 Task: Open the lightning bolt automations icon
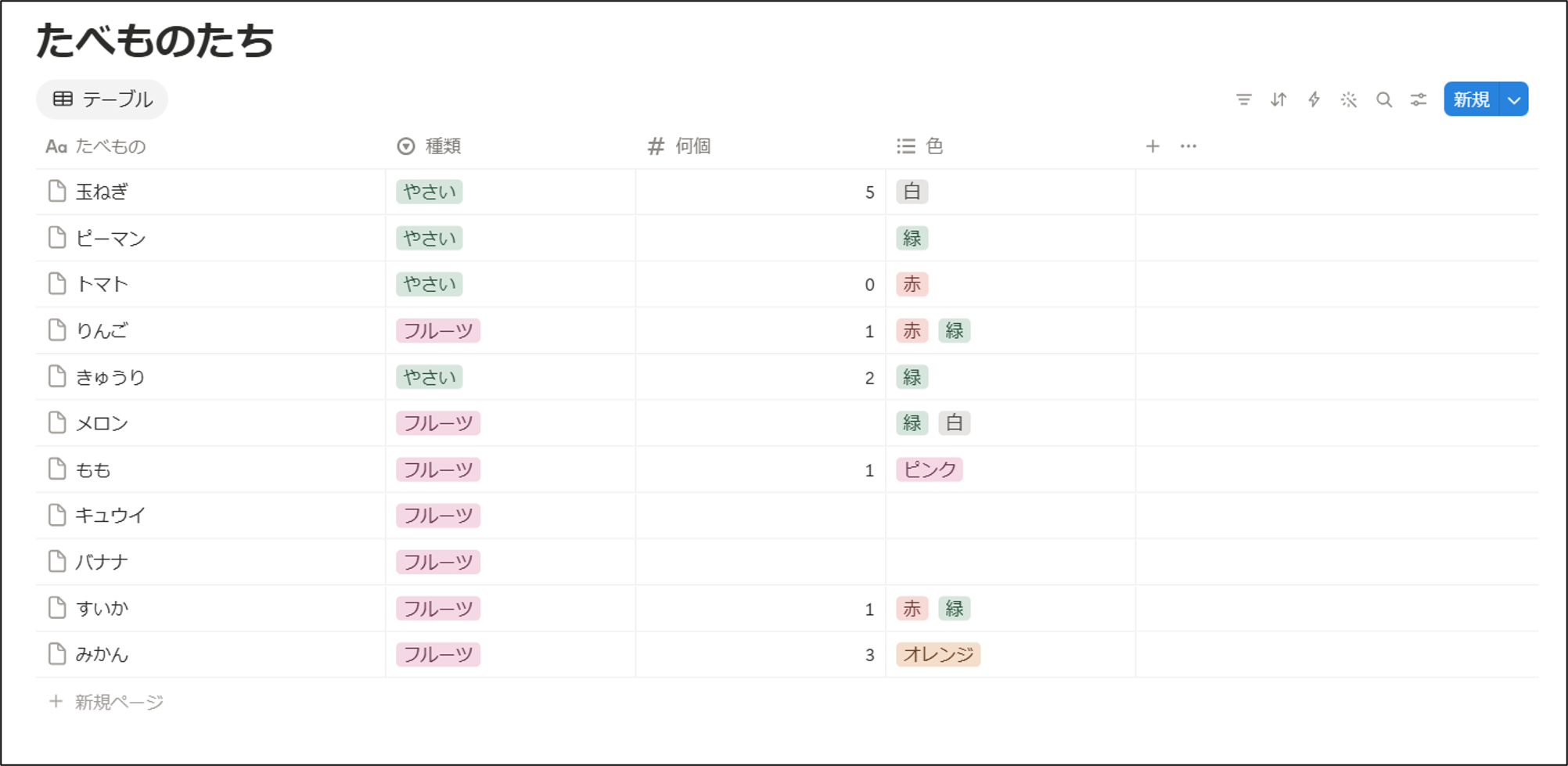(x=1314, y=99)
